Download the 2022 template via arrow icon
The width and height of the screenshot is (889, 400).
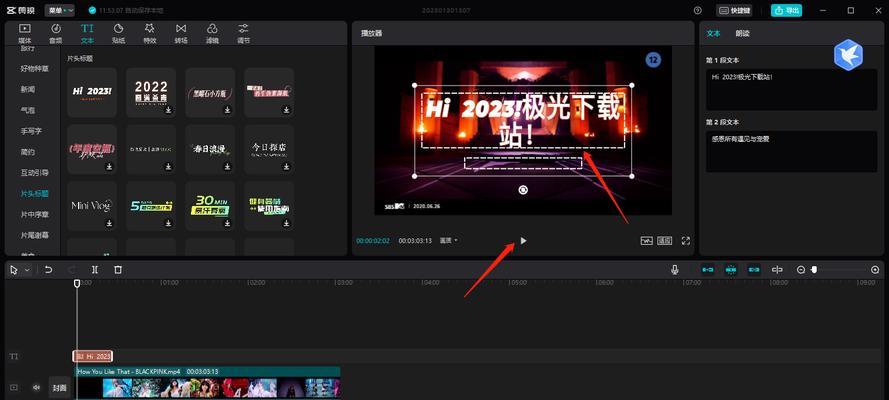(168, 110)
